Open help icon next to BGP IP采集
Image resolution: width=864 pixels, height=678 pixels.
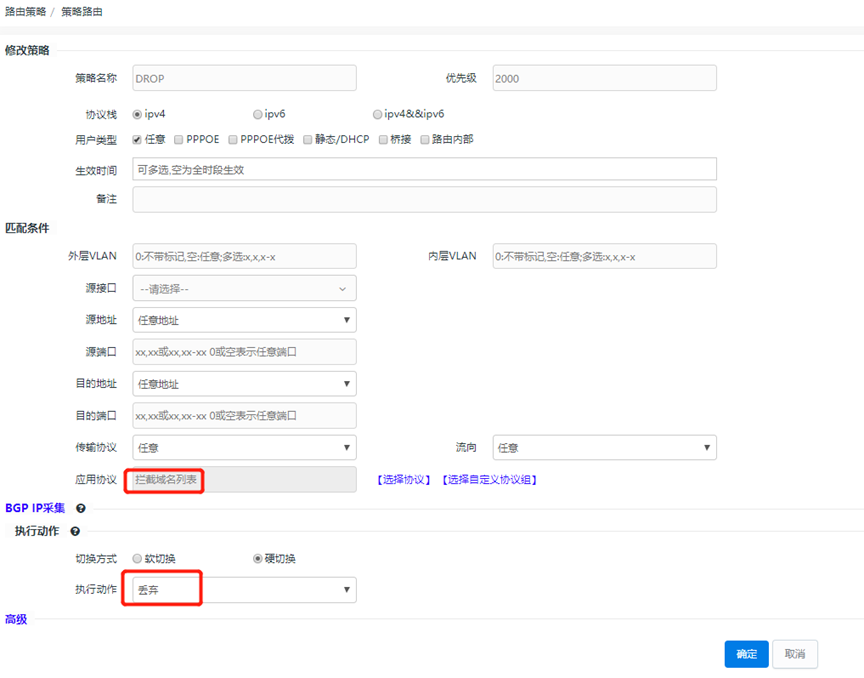(80, 508)
